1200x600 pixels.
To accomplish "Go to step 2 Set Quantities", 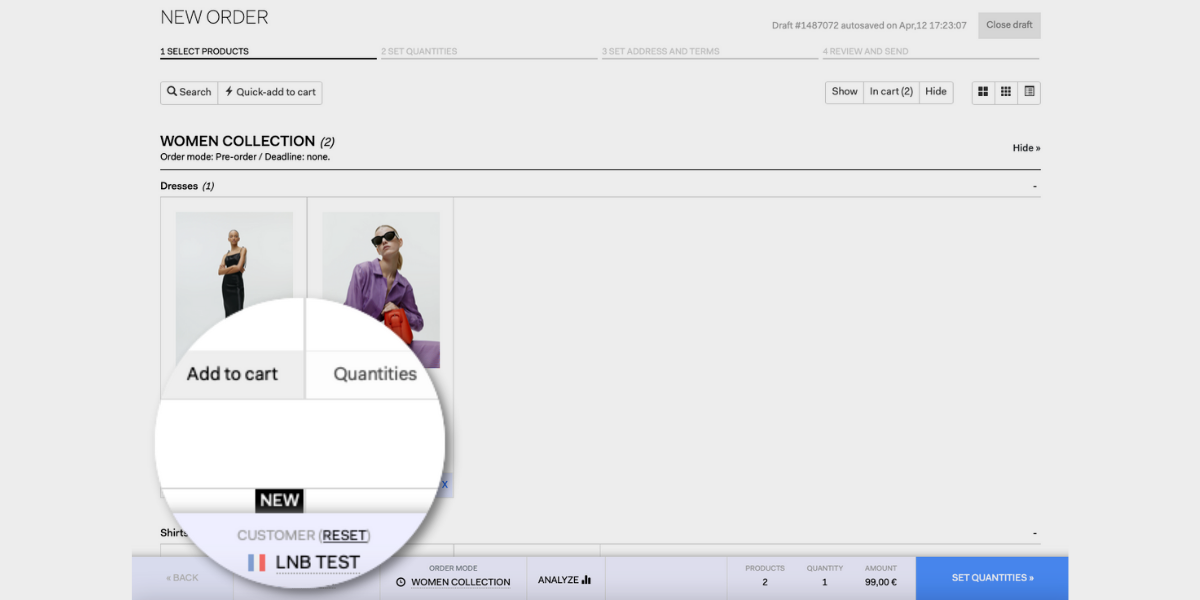I will click(489, 51).
